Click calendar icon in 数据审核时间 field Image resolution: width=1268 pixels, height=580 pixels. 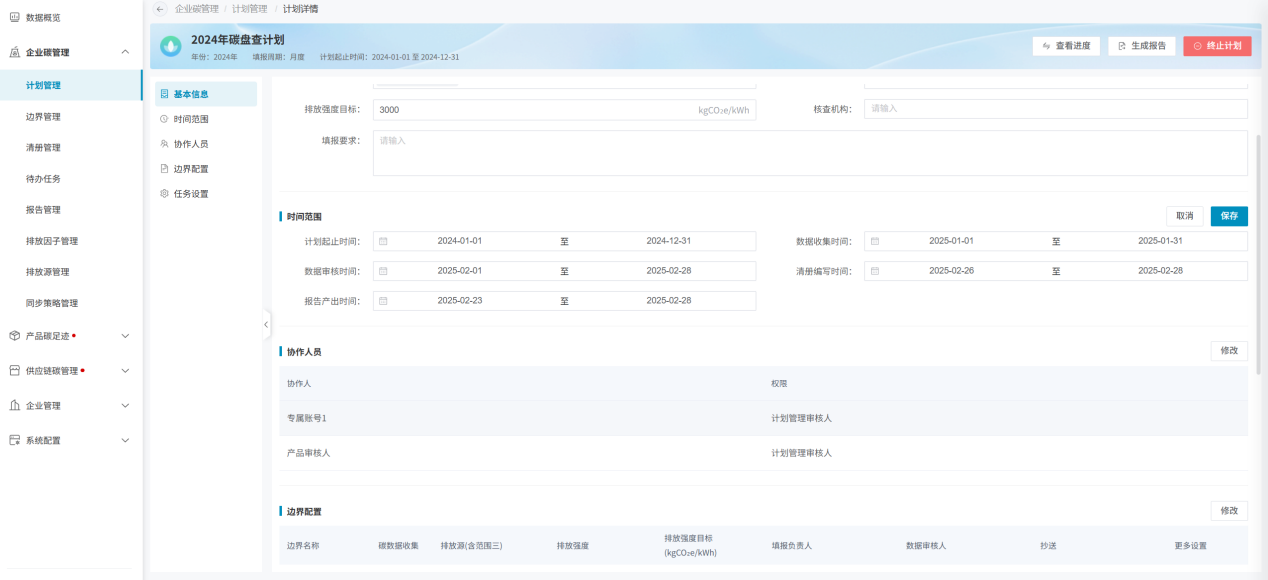coord(383,271)
